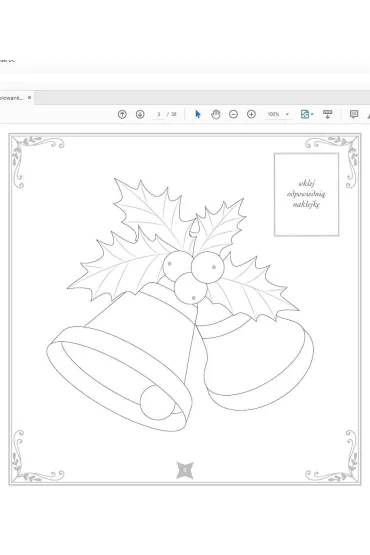Go to the next page with the down arrow
This screenshot has width=370, height=555.
pos(140,114)
